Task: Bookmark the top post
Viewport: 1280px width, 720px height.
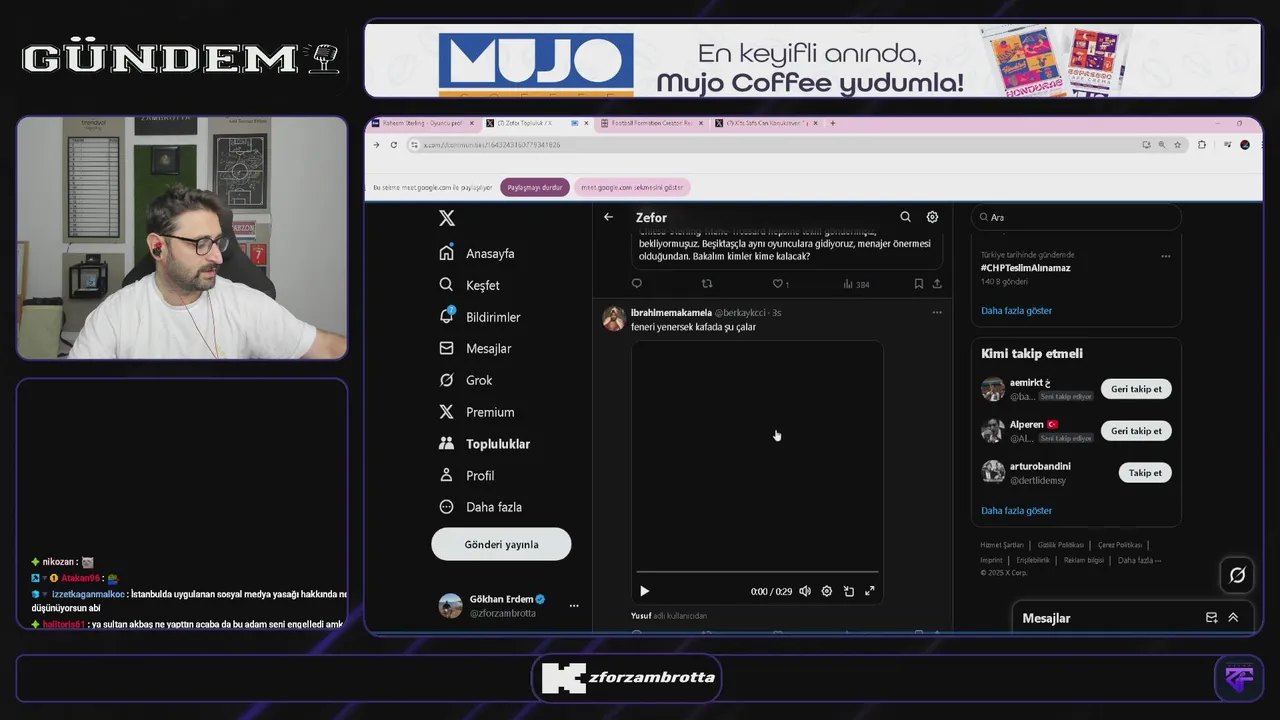Action: pos(918,284)
